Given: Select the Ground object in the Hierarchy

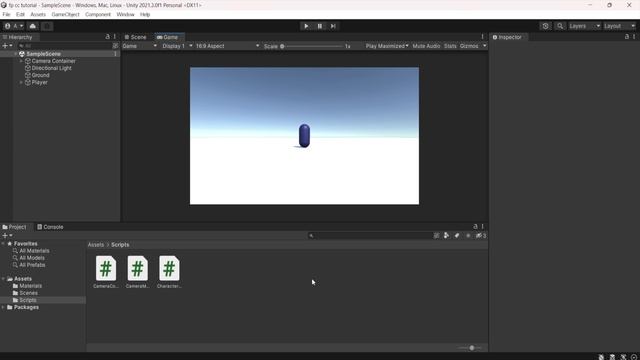Looking at the screenshot, I should point(40,75).
